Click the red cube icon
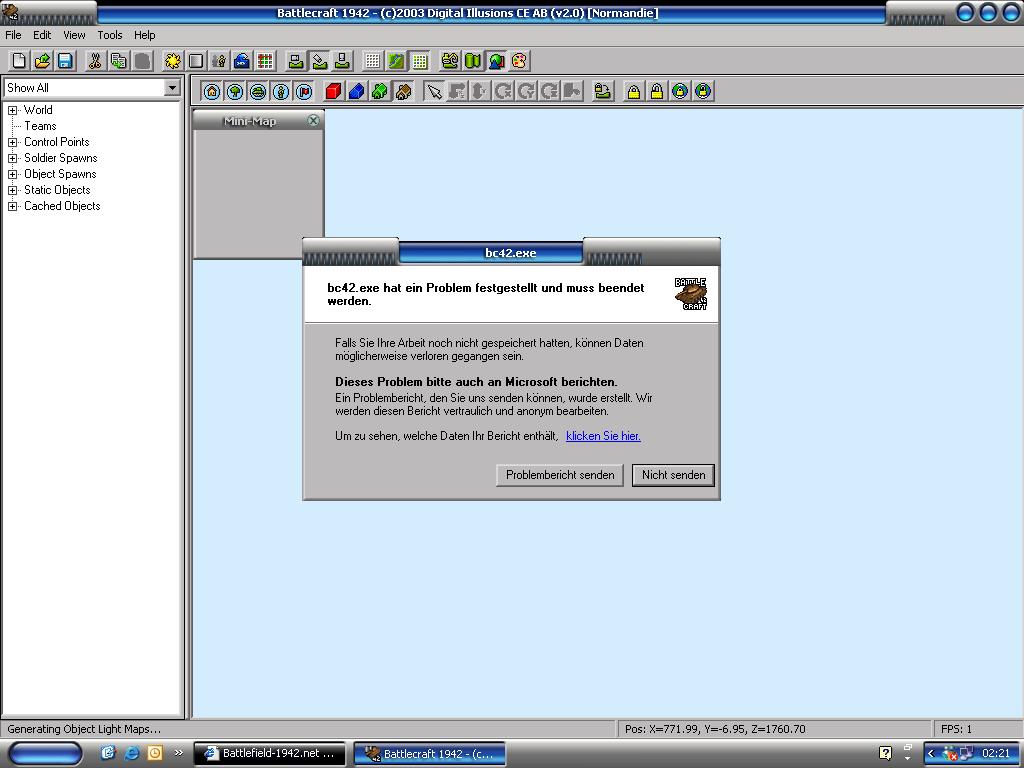 [334, 91]
